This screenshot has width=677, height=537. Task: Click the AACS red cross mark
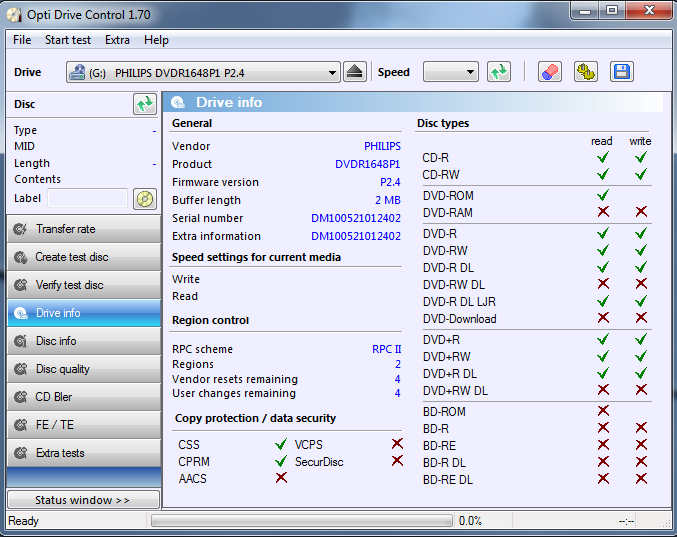coord(281,477)
